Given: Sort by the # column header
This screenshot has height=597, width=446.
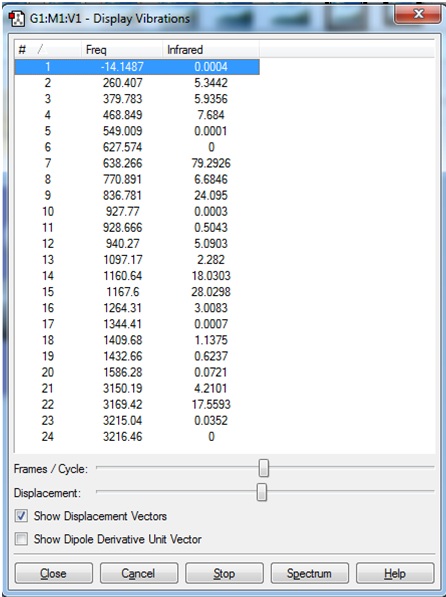Looking at the screenshot, I should point(48,49).
